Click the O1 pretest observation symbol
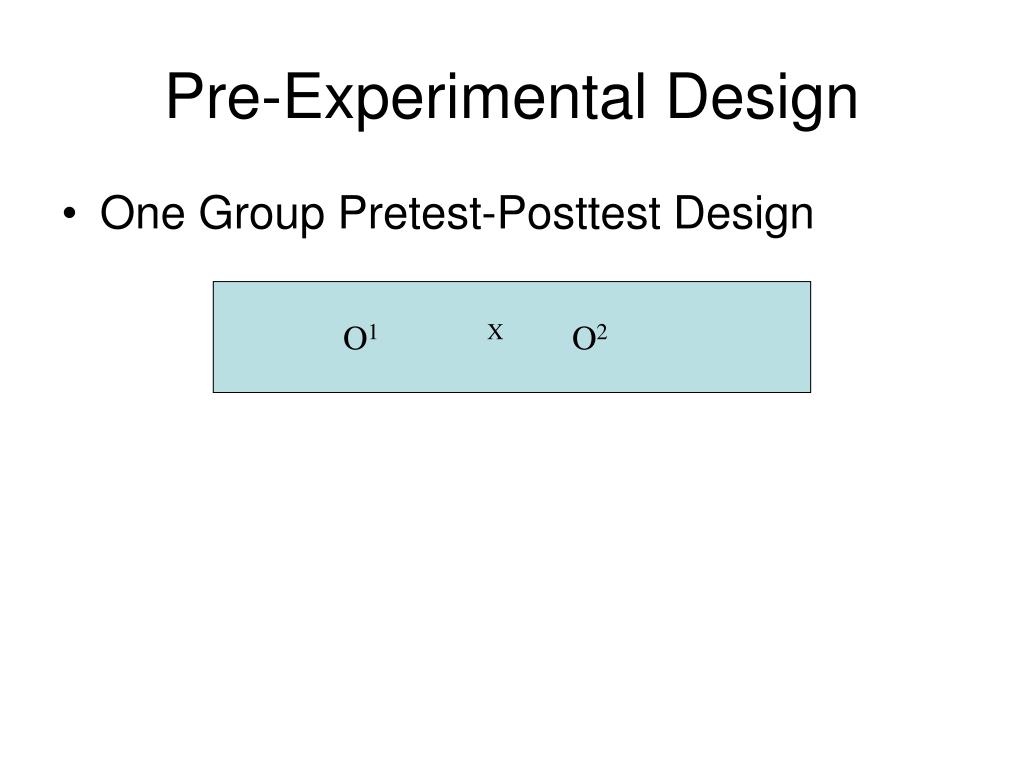Viewport: 1024px width, 768px height. (360, 338)
